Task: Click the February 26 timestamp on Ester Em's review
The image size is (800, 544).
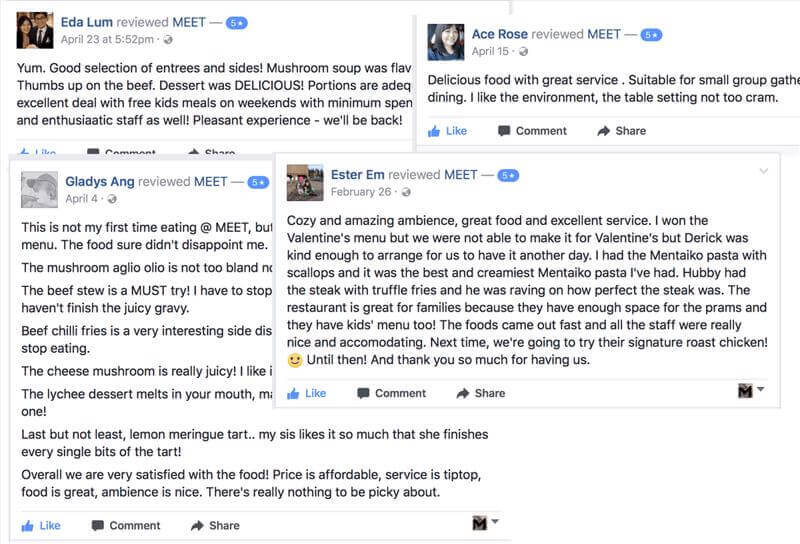Action: 359,192
